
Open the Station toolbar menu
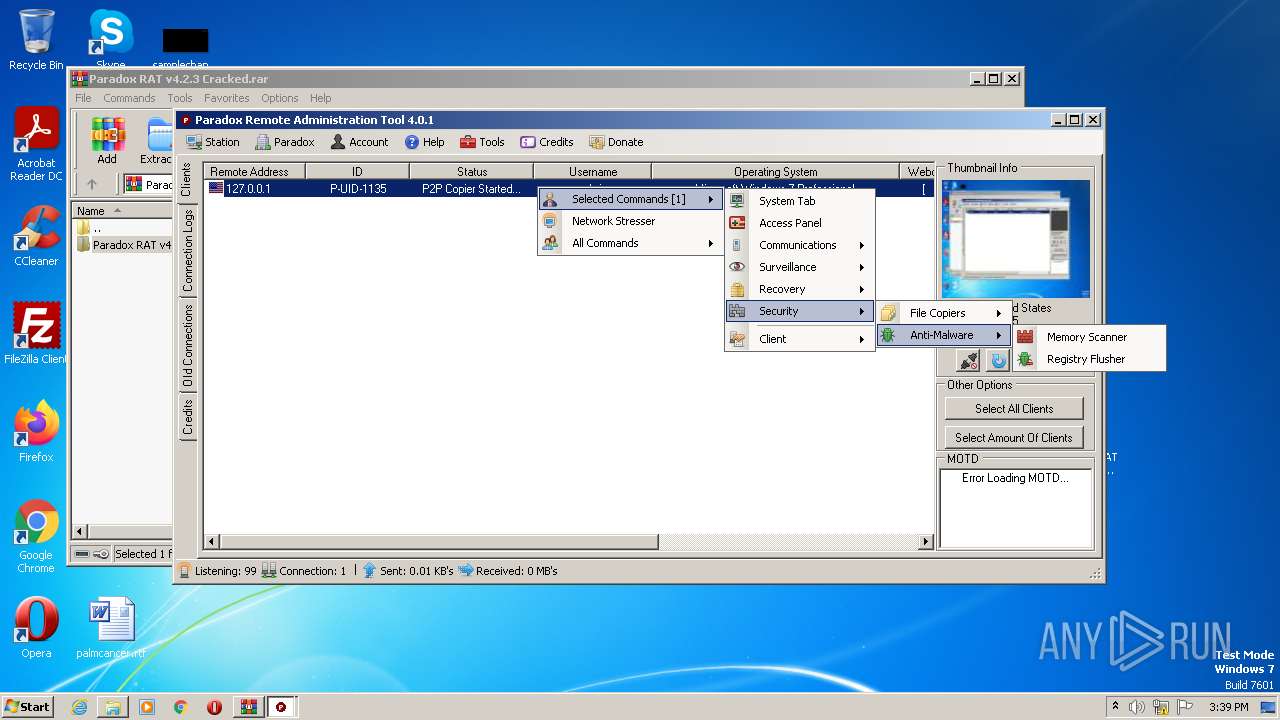click(212, 142)
